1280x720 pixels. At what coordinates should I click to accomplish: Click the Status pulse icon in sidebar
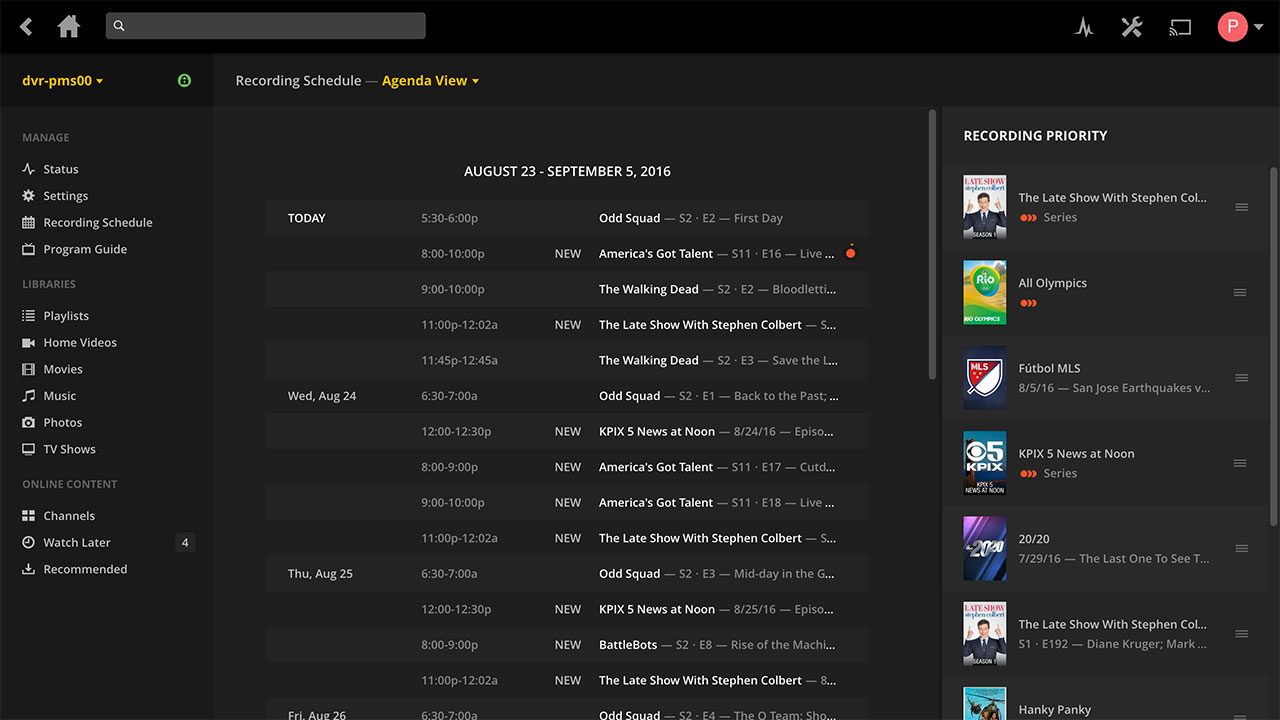click(x=29, y=169)
